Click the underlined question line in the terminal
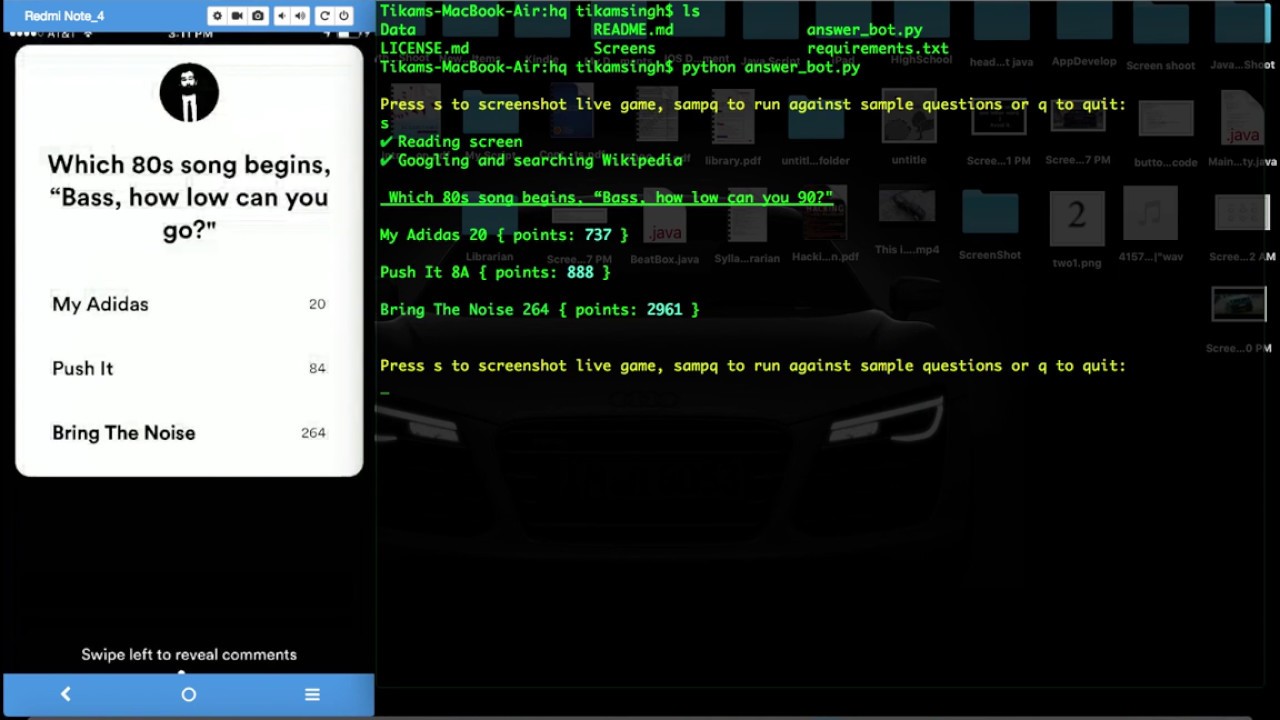Viewport: 1280px width, 720px height. 606,198
